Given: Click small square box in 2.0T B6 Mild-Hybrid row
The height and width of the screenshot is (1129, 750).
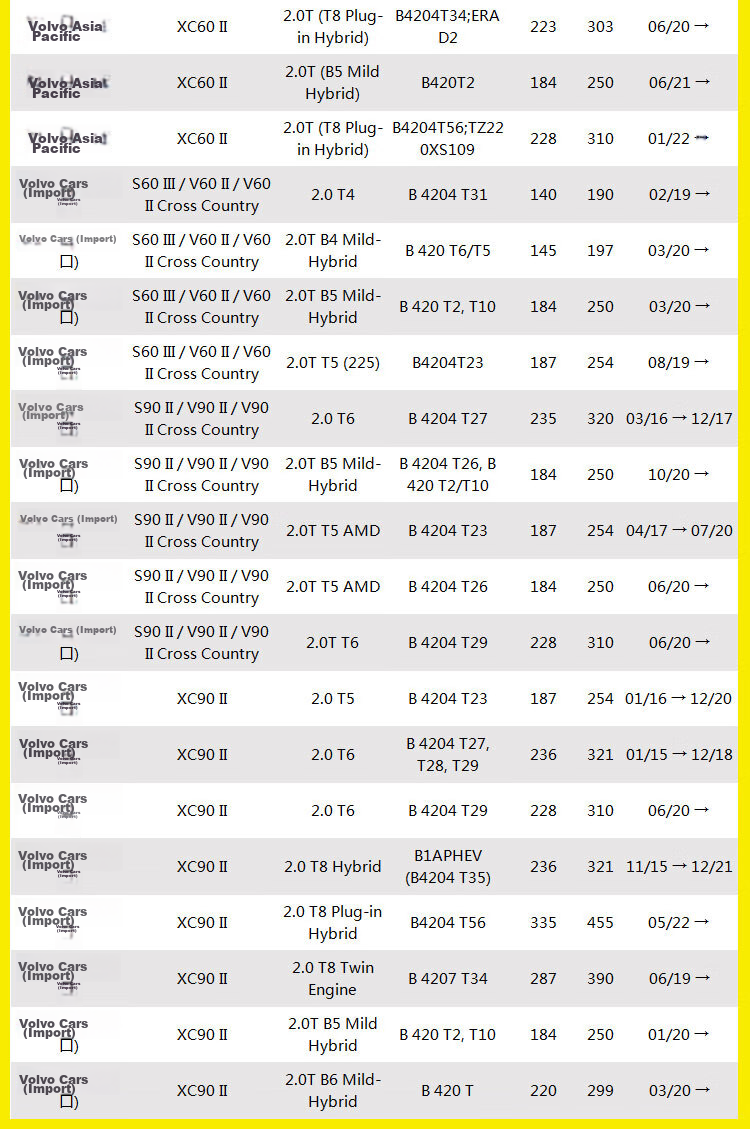Looking at the screenshot, I should click(x=68, y=1102).
